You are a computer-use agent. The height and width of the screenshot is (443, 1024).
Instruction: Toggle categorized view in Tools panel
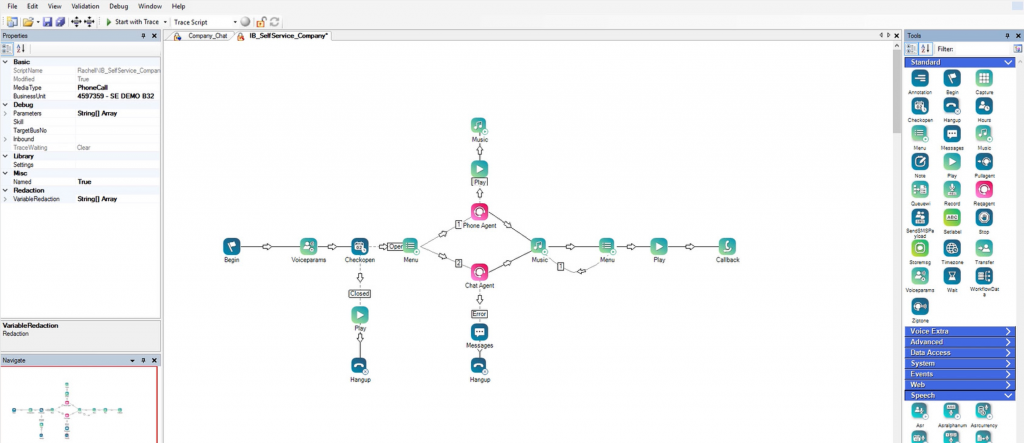pyautogui.click(x=911, y=49)
